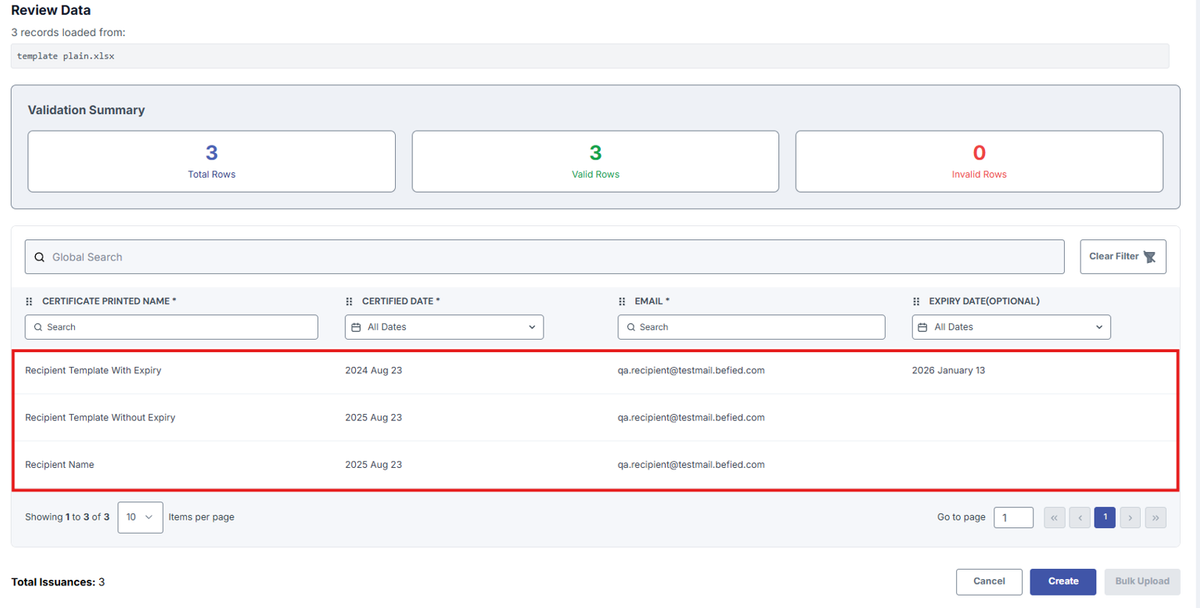Click file name template plain.xlsx
Screen dimensions: 1200x608
click(x=66, y=56)
